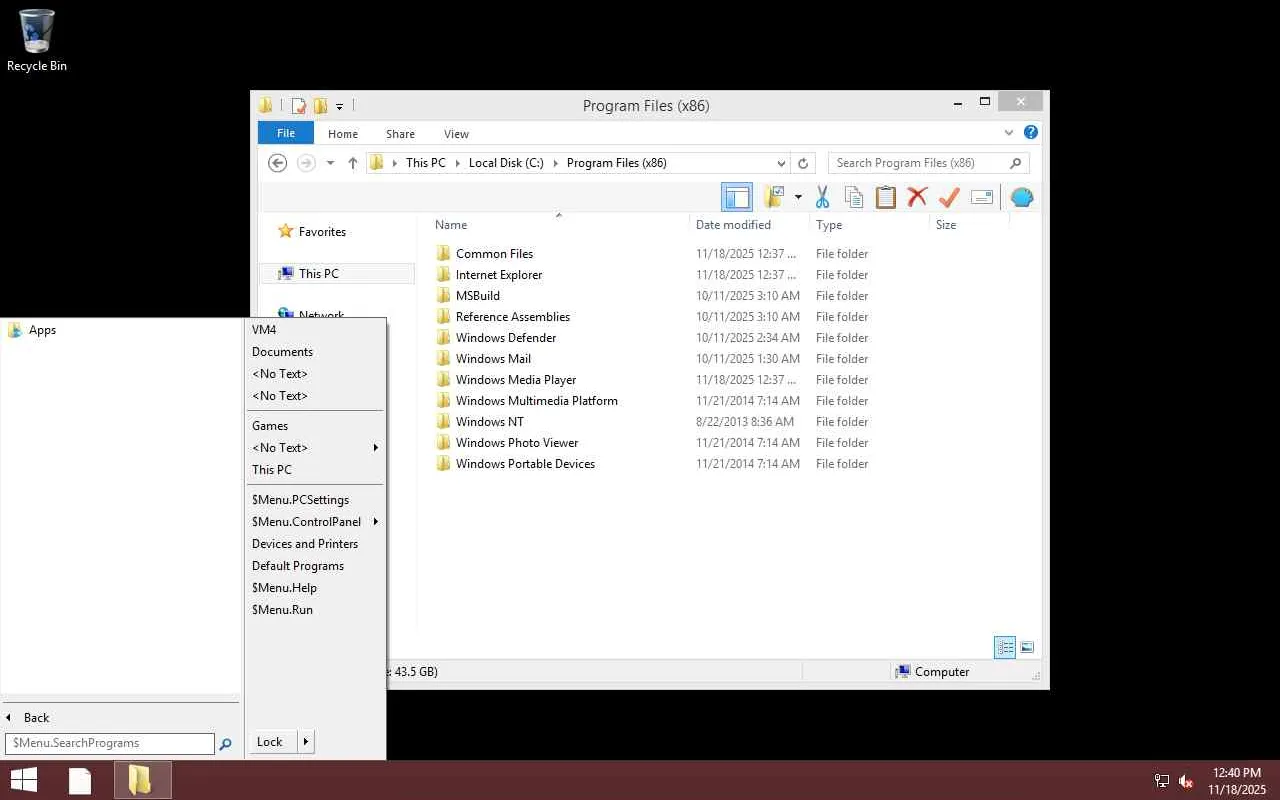Screen dimensions: 1280x800
Task: Open Games from the start menu
Action: (x=270, y=426)
